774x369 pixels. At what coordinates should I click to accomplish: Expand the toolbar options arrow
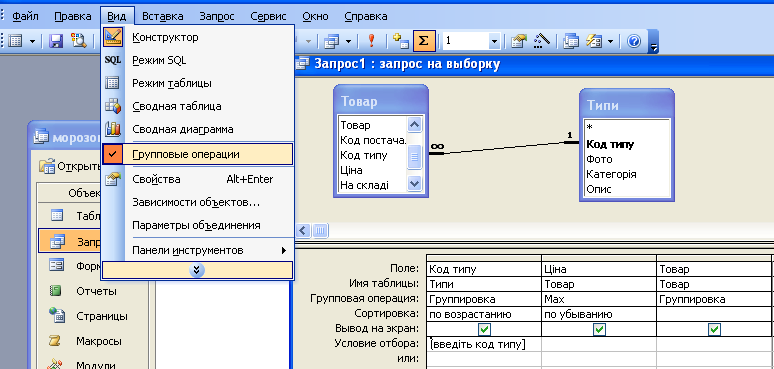[654, 41]
